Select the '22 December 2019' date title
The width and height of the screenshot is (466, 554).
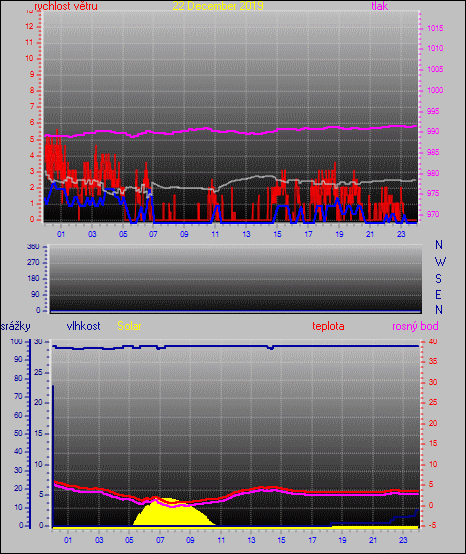coord(218,6)
